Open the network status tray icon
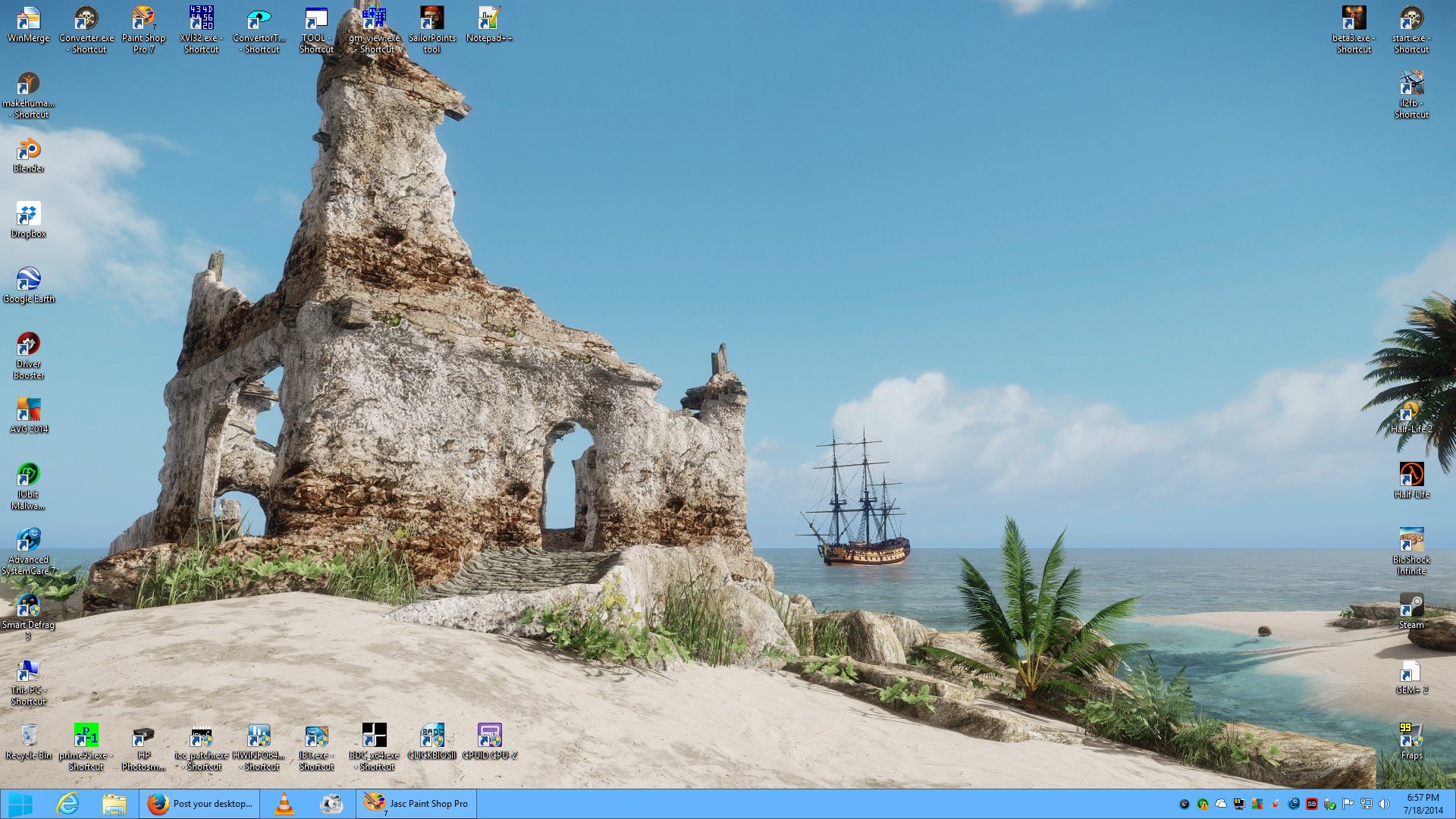The height and width of the screenshot is (819, 1456). (x=1367, y=804)
